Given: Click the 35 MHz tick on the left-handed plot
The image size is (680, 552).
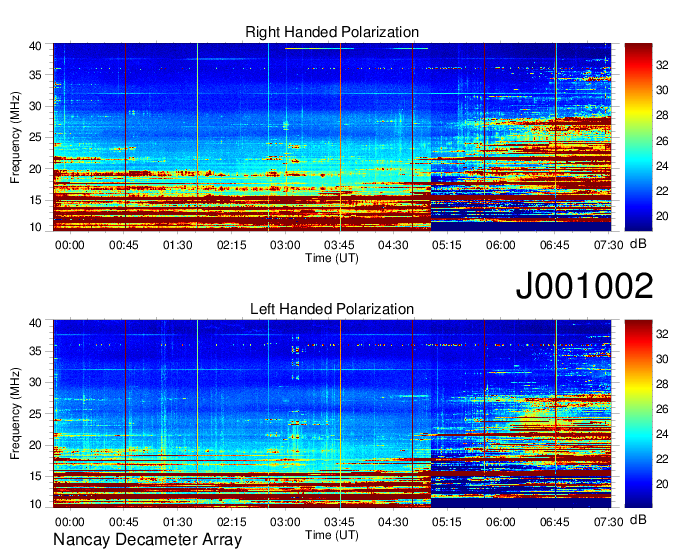Looking at the screenshot, I should pos(35,351).
